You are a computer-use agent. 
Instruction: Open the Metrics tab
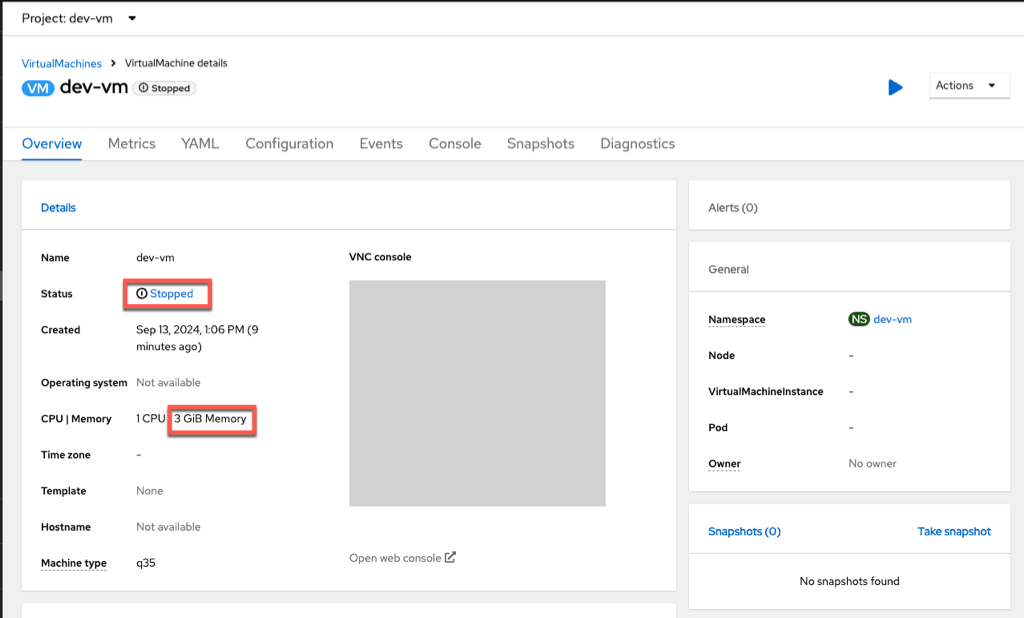(x=131, y=143)
